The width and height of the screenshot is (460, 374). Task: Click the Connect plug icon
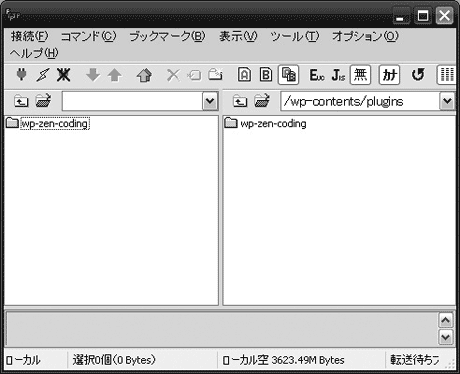coord(22,74)
